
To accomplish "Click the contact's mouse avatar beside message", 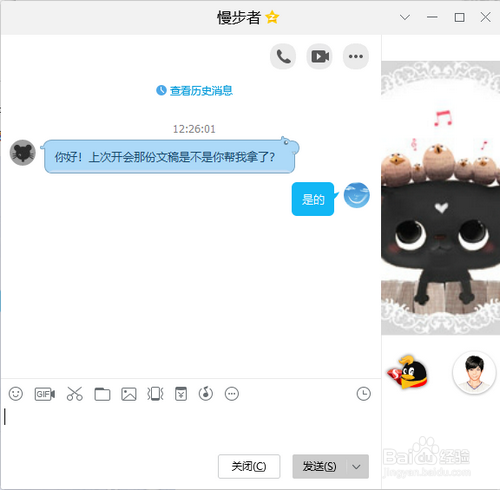I will [23, 153].
